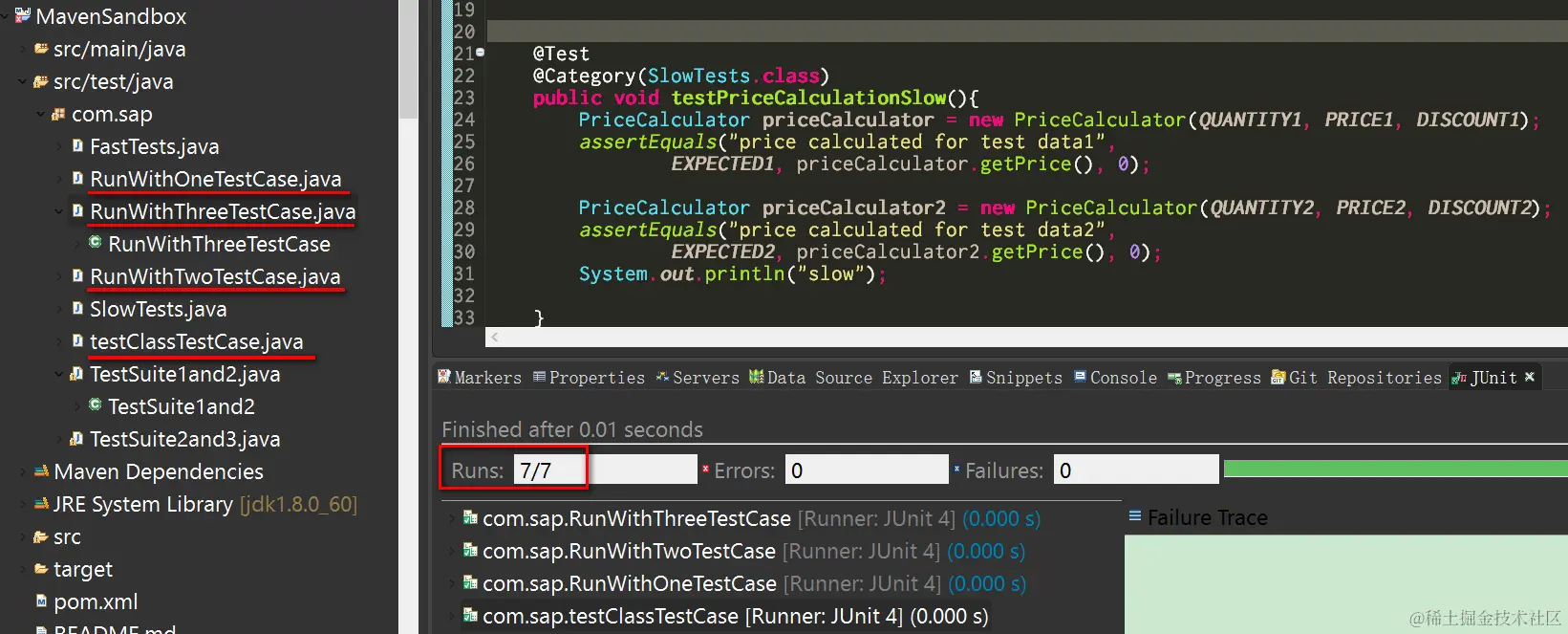1568x634 pixels.
Task: Click the Maven Dependencies library icon
Action: (x=41, y=470)
